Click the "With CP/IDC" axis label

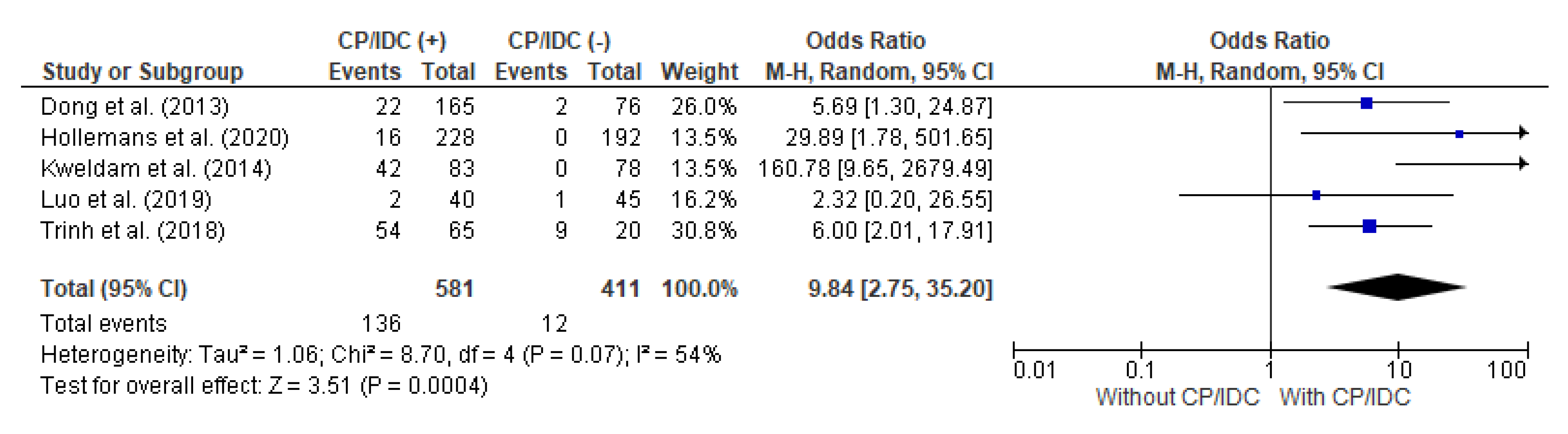pyautogui.click(x=1345, y=398)
